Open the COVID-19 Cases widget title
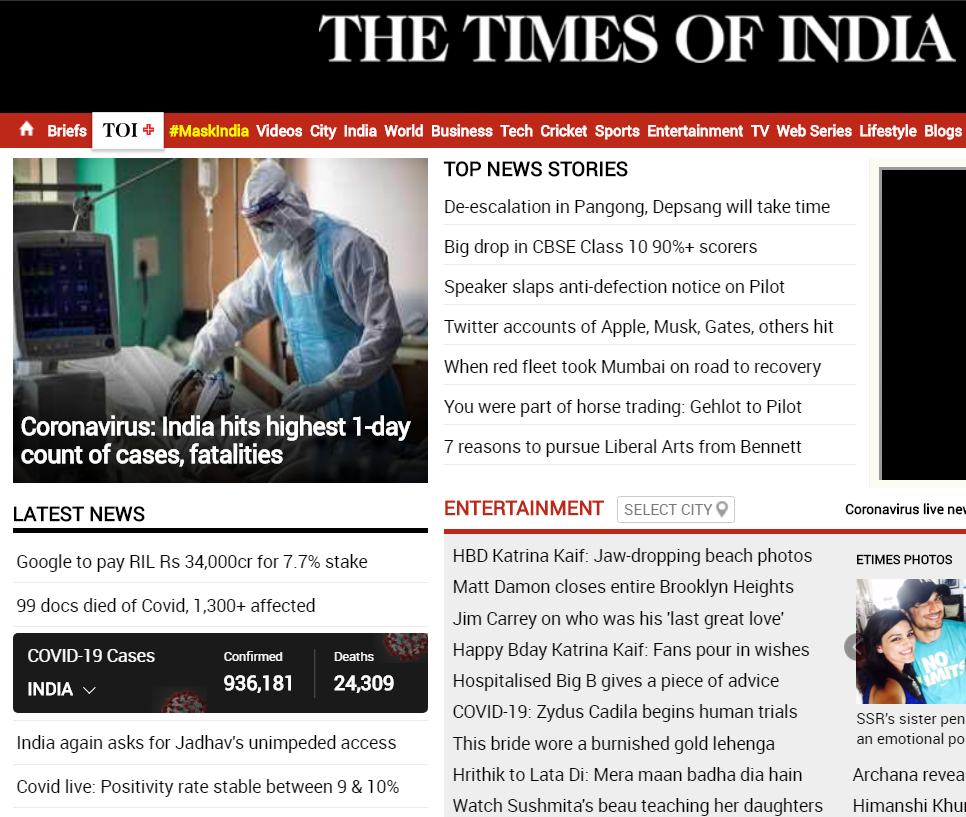 [x=91, y=656]
